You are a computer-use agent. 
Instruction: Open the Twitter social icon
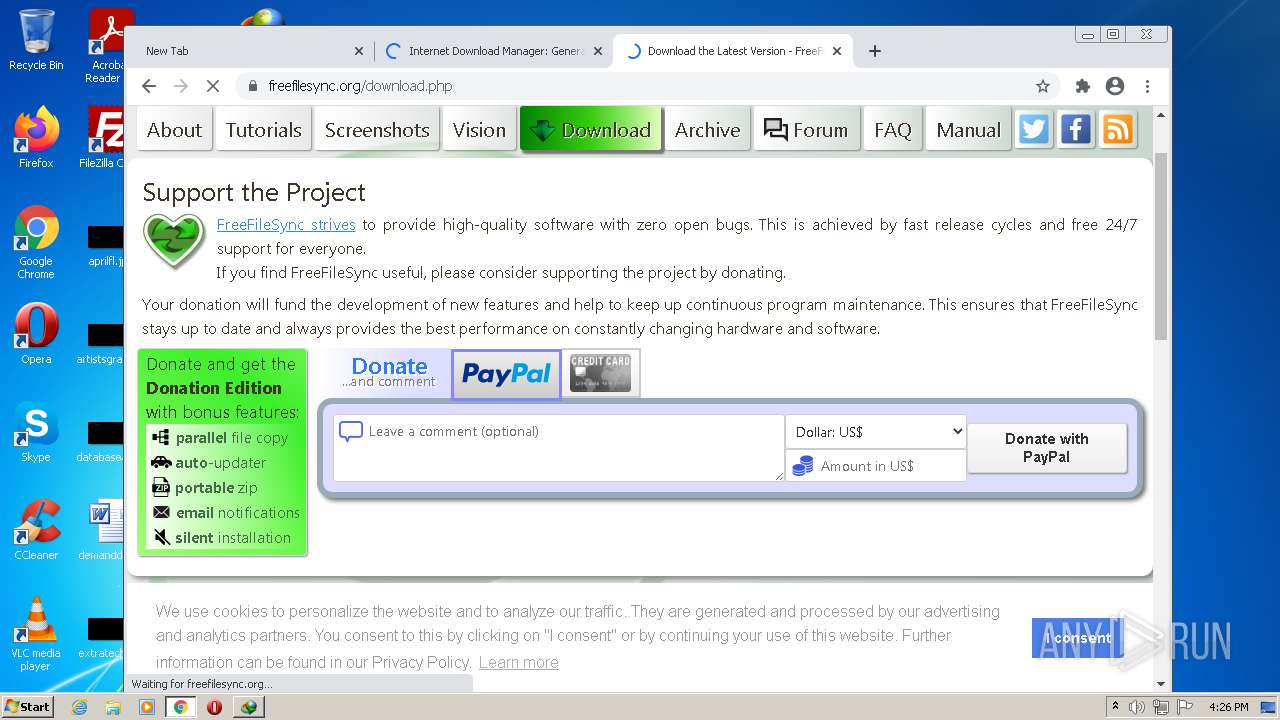point(1034,130)
